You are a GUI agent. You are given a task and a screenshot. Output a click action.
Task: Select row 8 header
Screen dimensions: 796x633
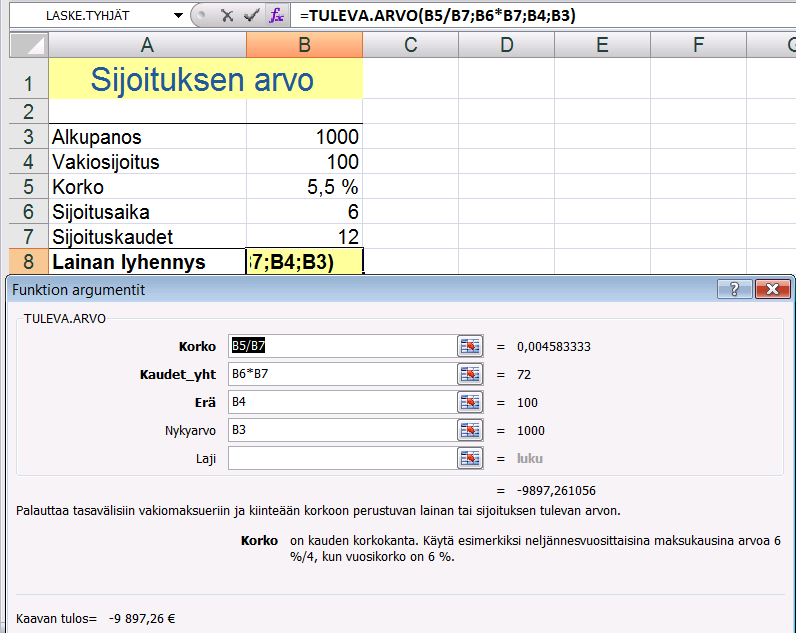coord(29,261)
